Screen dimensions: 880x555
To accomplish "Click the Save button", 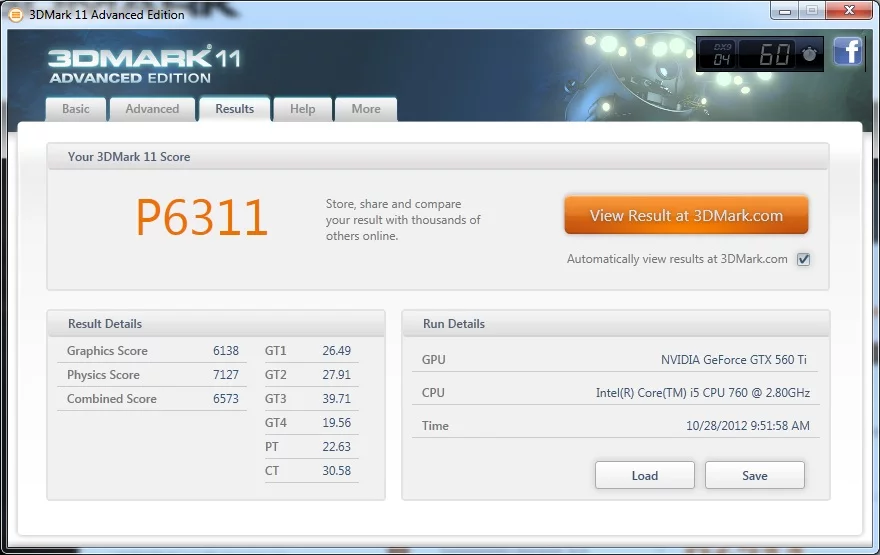I will [754, 475].
